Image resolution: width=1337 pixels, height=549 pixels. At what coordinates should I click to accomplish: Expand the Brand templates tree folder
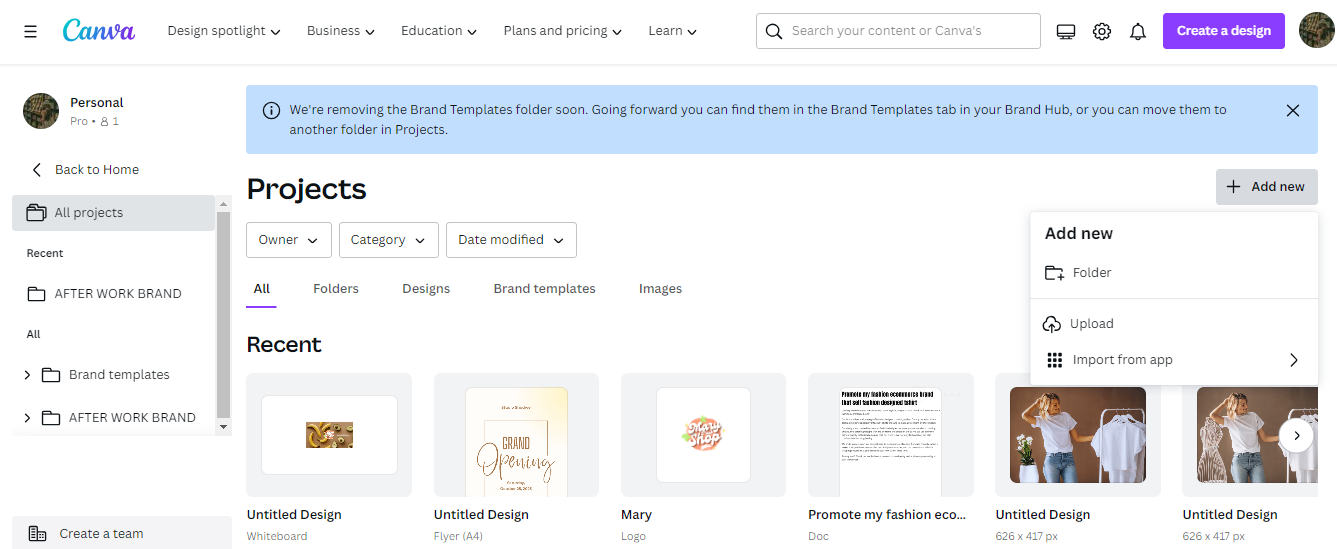pyautogui.click(x=28, y=375)
